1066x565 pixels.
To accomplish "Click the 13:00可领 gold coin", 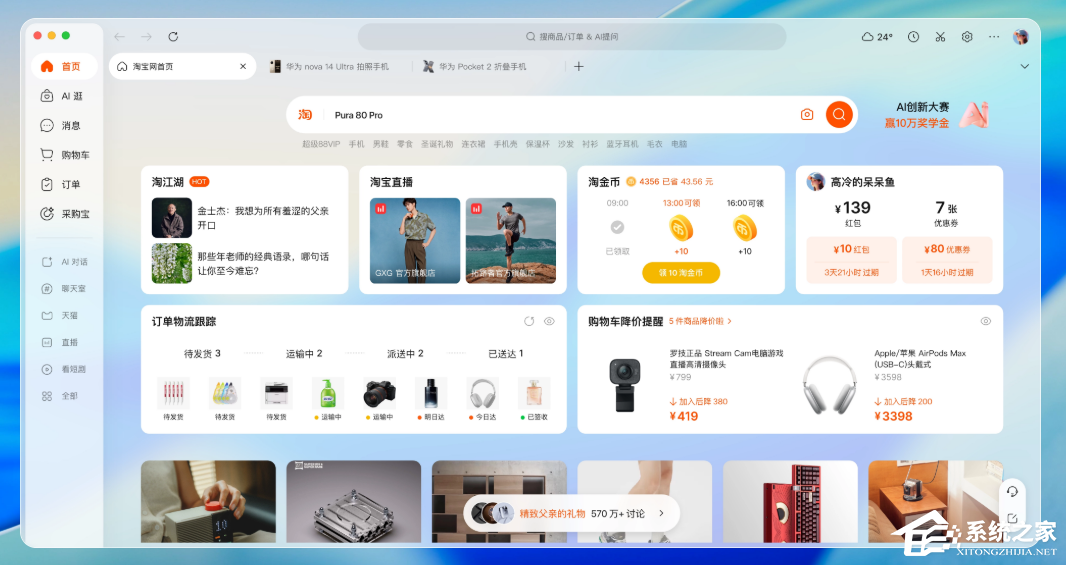I will click(681, 228).
